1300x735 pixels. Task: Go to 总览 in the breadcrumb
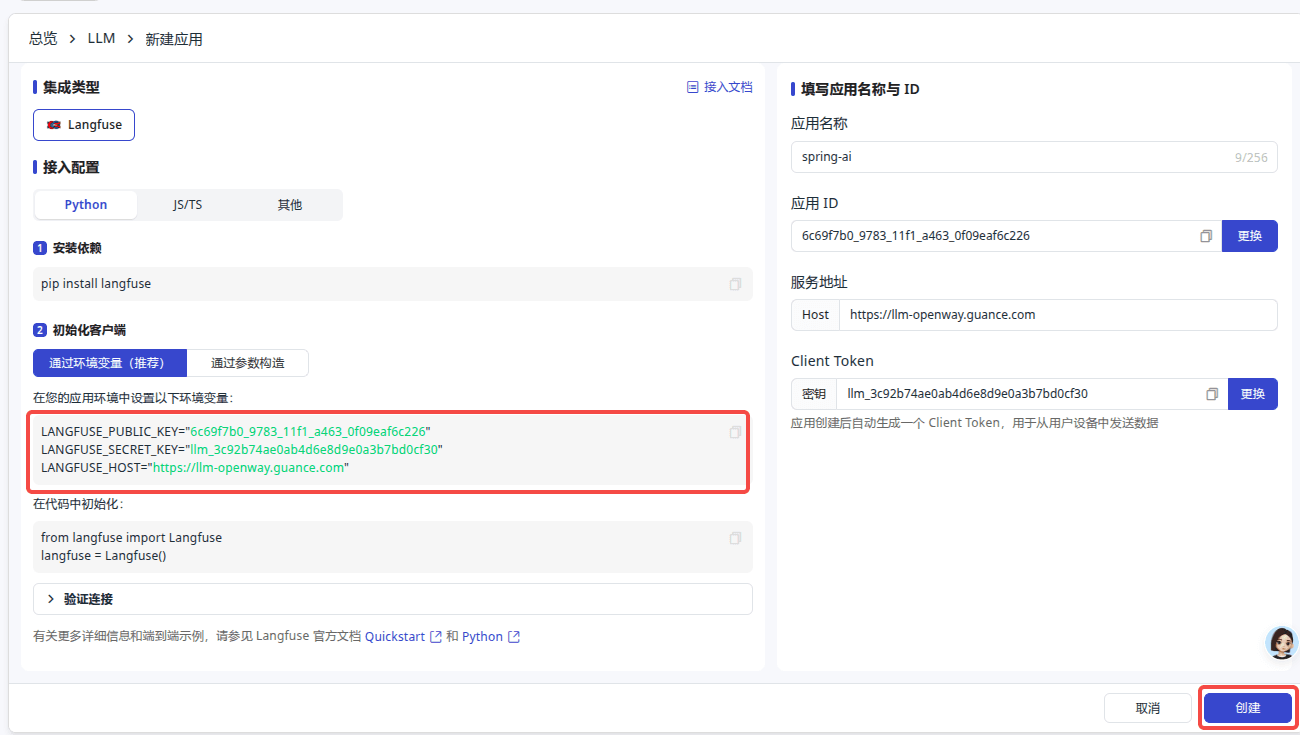tap(43, 39)
